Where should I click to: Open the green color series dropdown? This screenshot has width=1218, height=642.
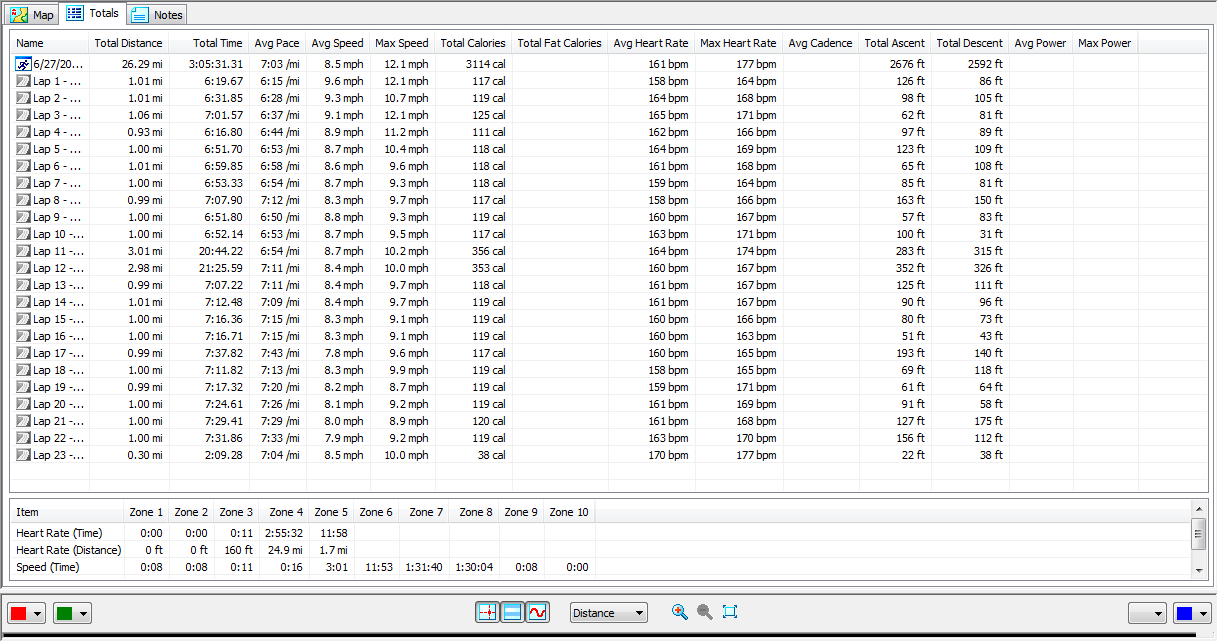72,613
